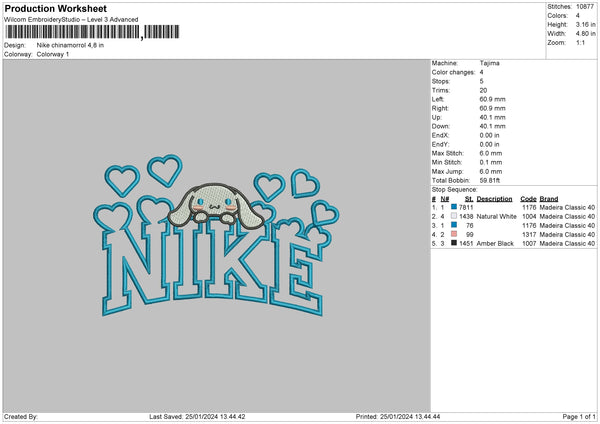Viewport: 600px width, 424px height.
Task: Click the Trims value 20
Action: point(483,90)
